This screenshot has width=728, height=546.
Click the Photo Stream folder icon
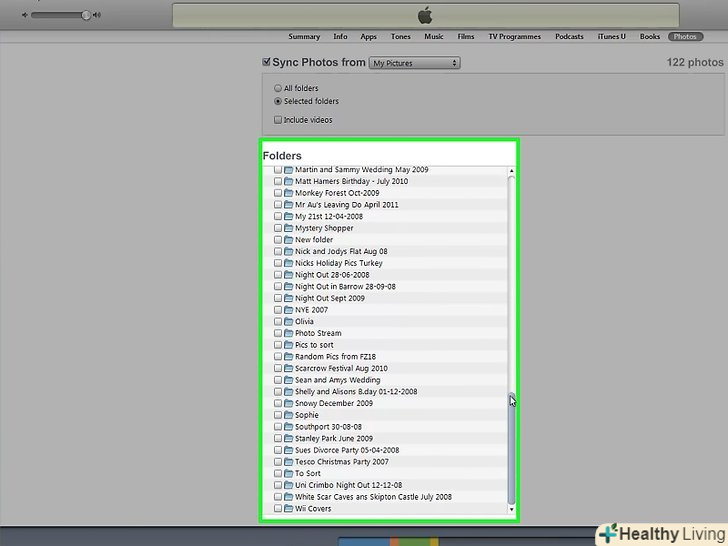(x=288, y=333)
